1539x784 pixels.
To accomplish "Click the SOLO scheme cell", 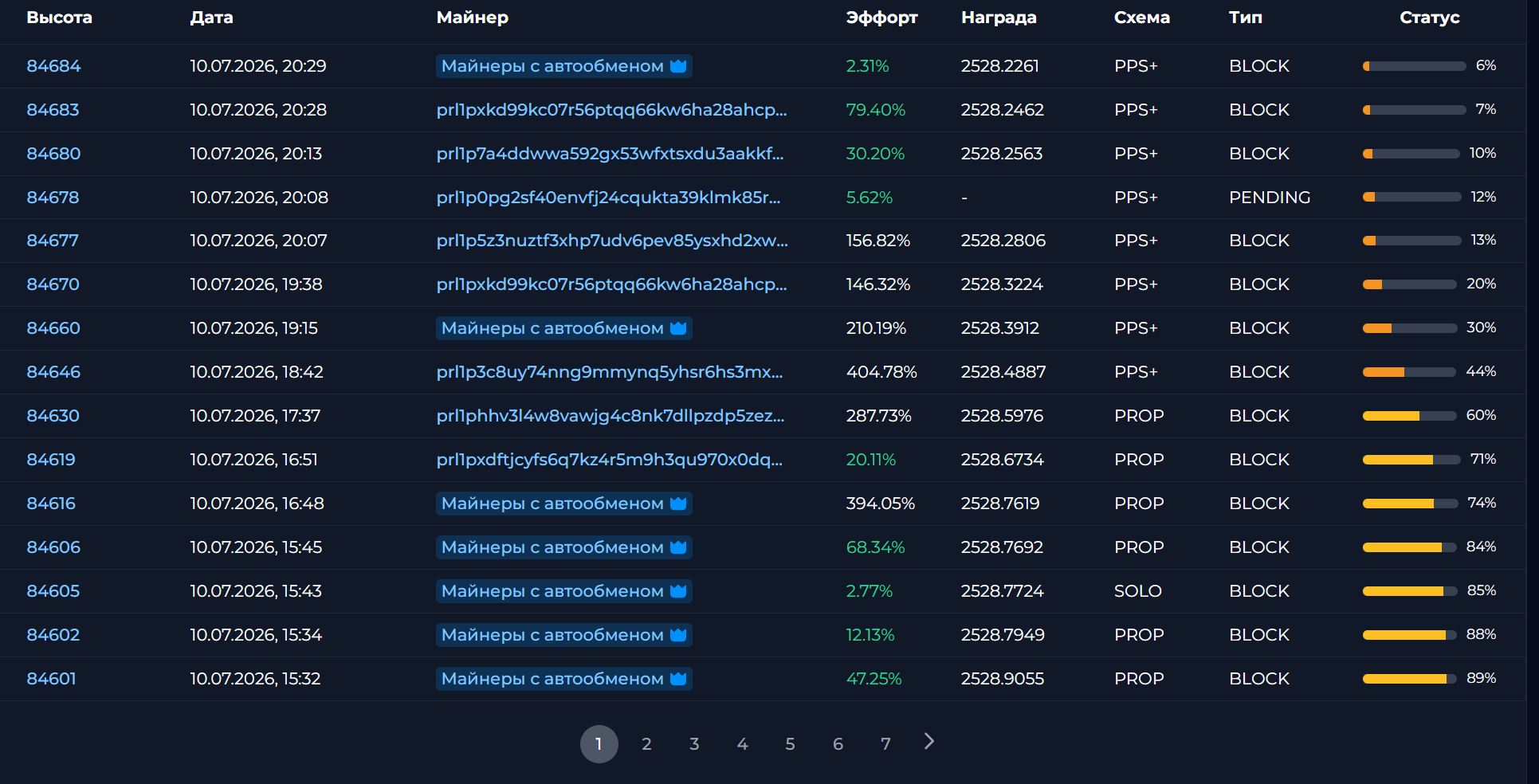I will (1137, 591).
